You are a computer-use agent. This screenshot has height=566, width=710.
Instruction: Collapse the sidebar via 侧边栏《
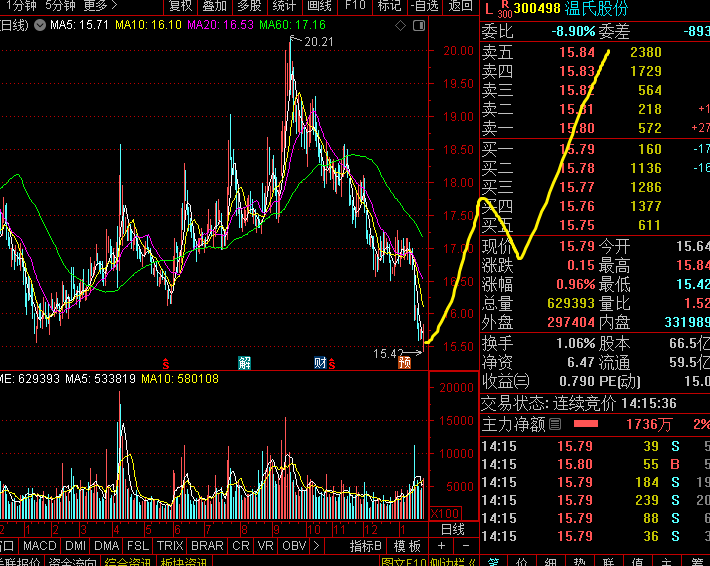tap(451, 562)
